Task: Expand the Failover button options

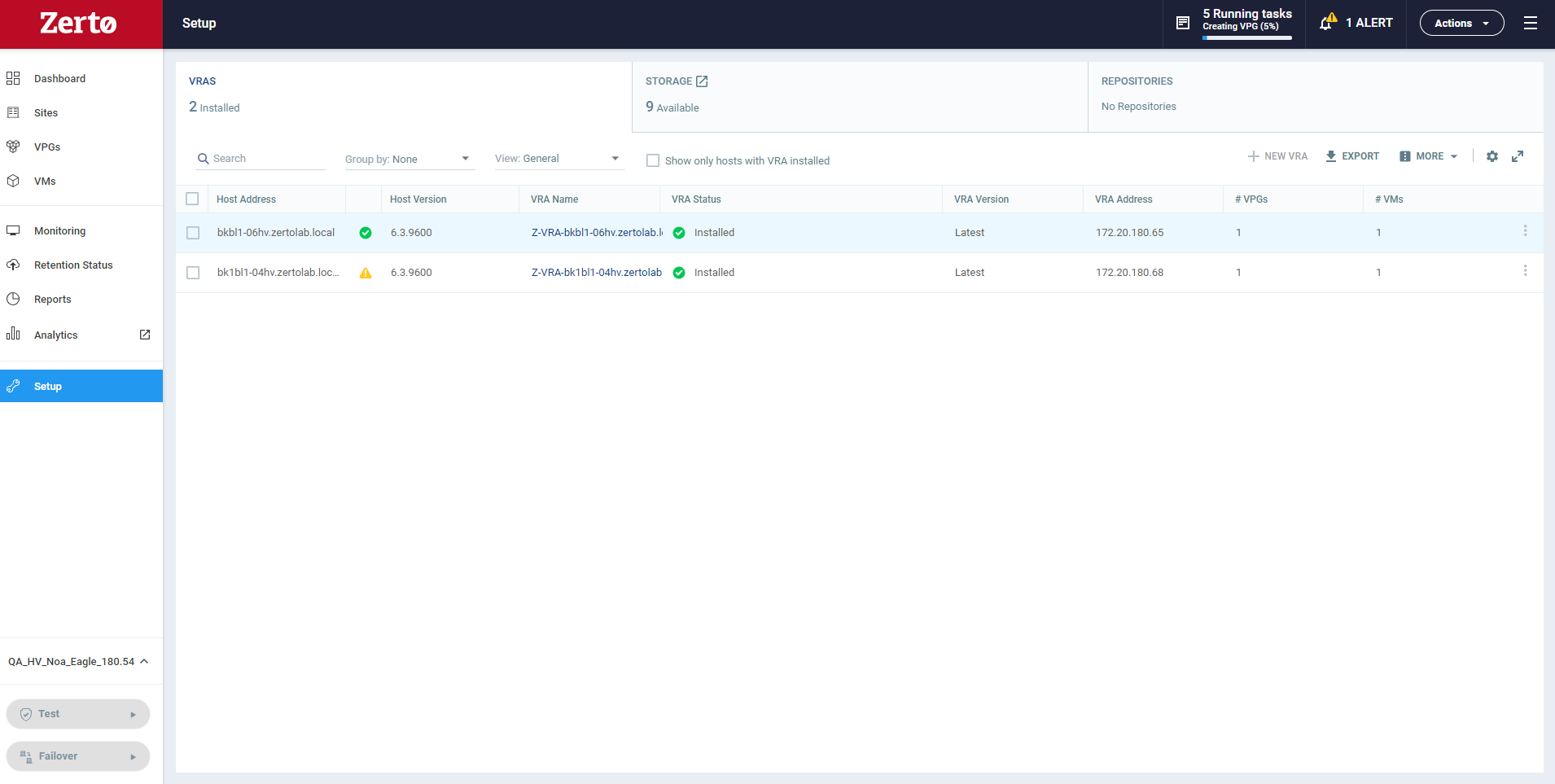Action: (133, 756)
